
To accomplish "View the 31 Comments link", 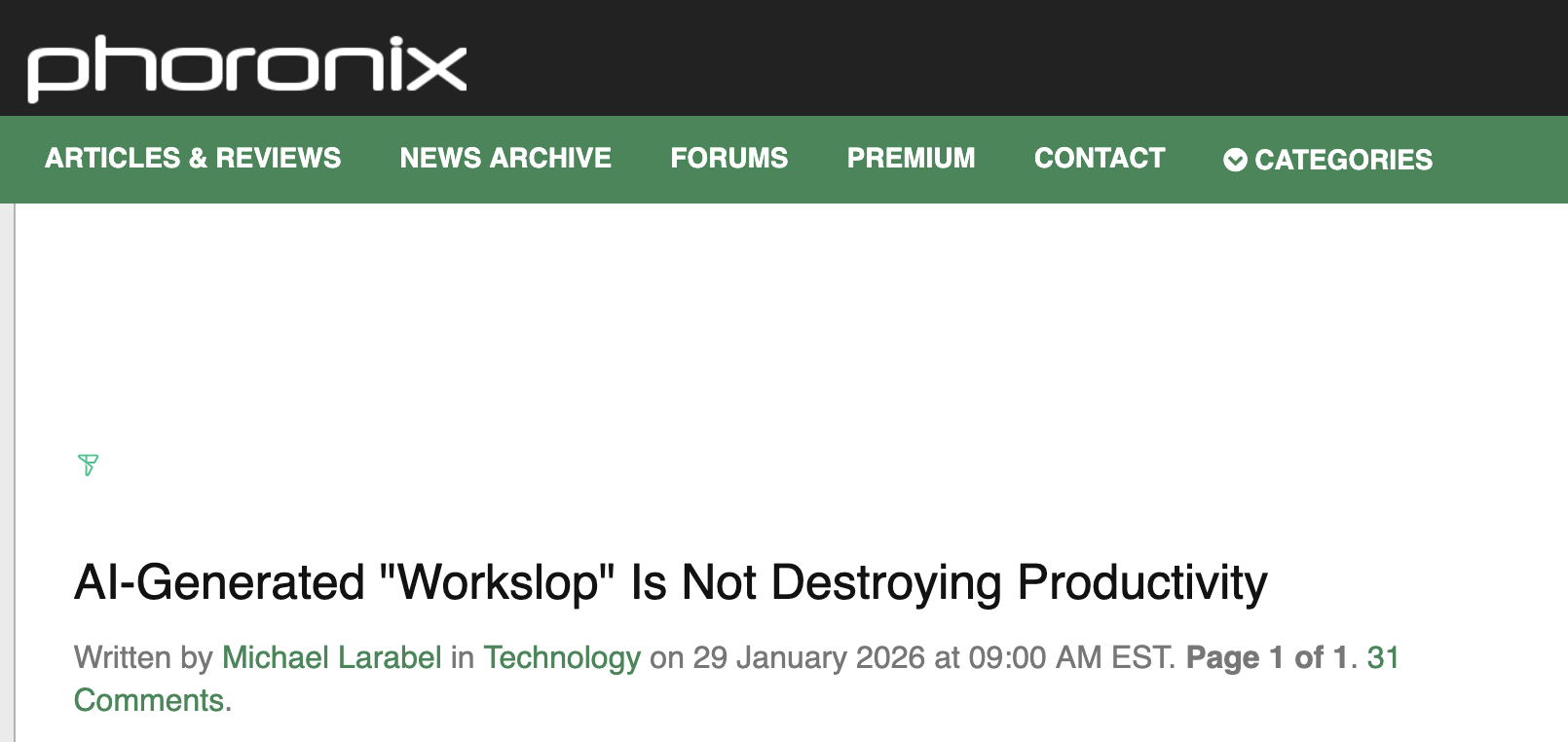I will (1383, 657).
